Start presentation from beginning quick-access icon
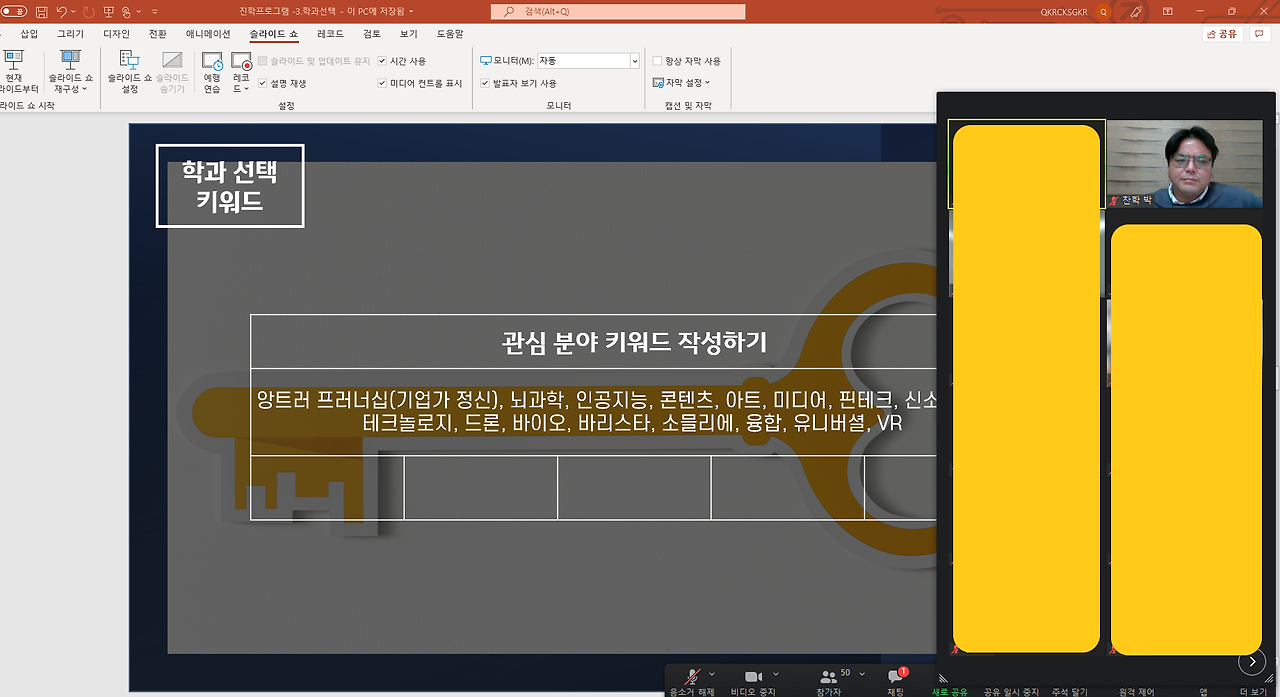Image resolution: width=1280 pixels, height=697 pixels. pyautogui.click(x=111, y=12)
